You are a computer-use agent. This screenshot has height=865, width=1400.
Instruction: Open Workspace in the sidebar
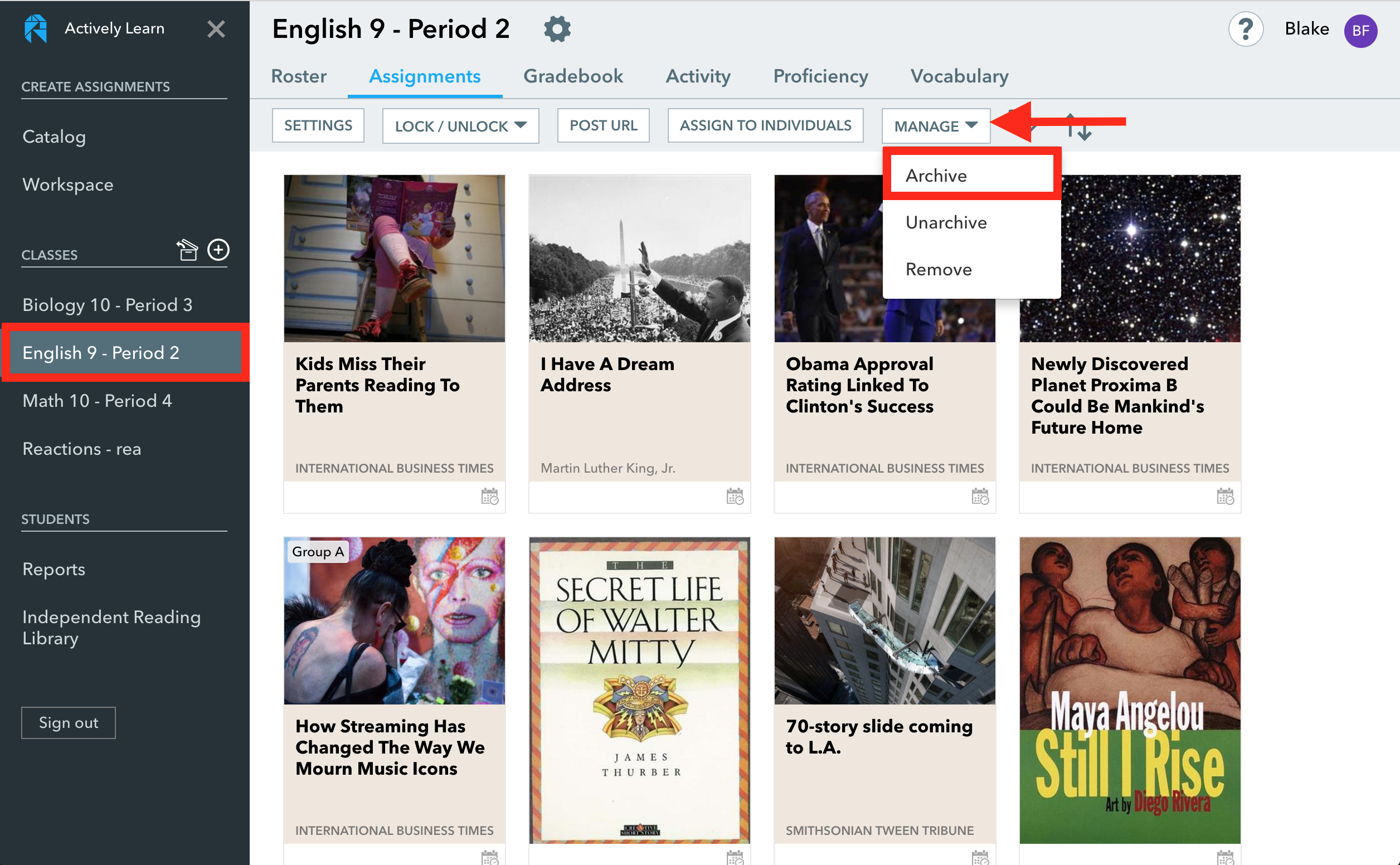coord(67,185)
